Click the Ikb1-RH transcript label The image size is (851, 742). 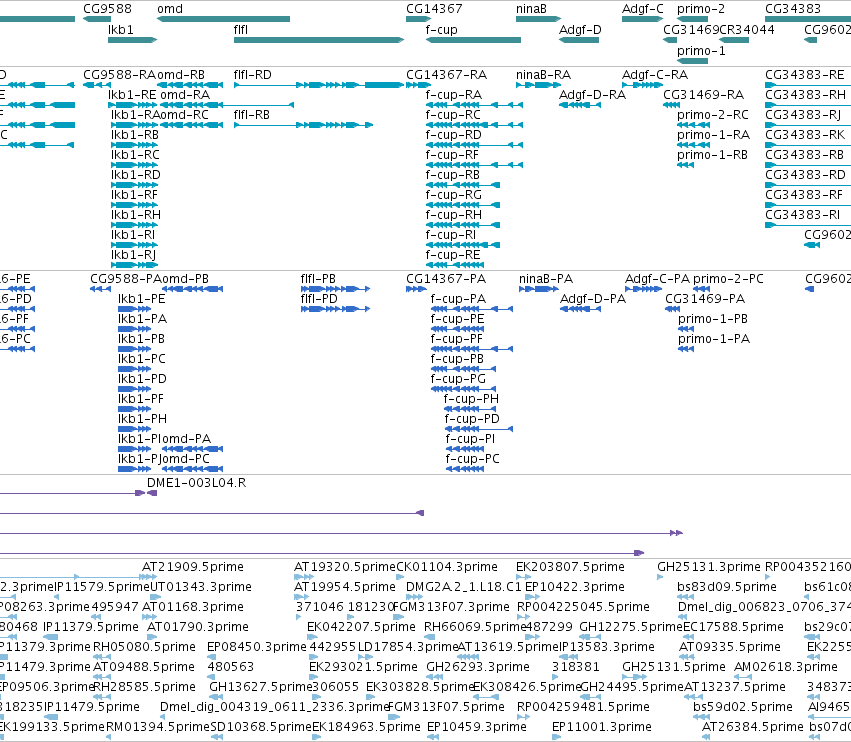[136, 214]
